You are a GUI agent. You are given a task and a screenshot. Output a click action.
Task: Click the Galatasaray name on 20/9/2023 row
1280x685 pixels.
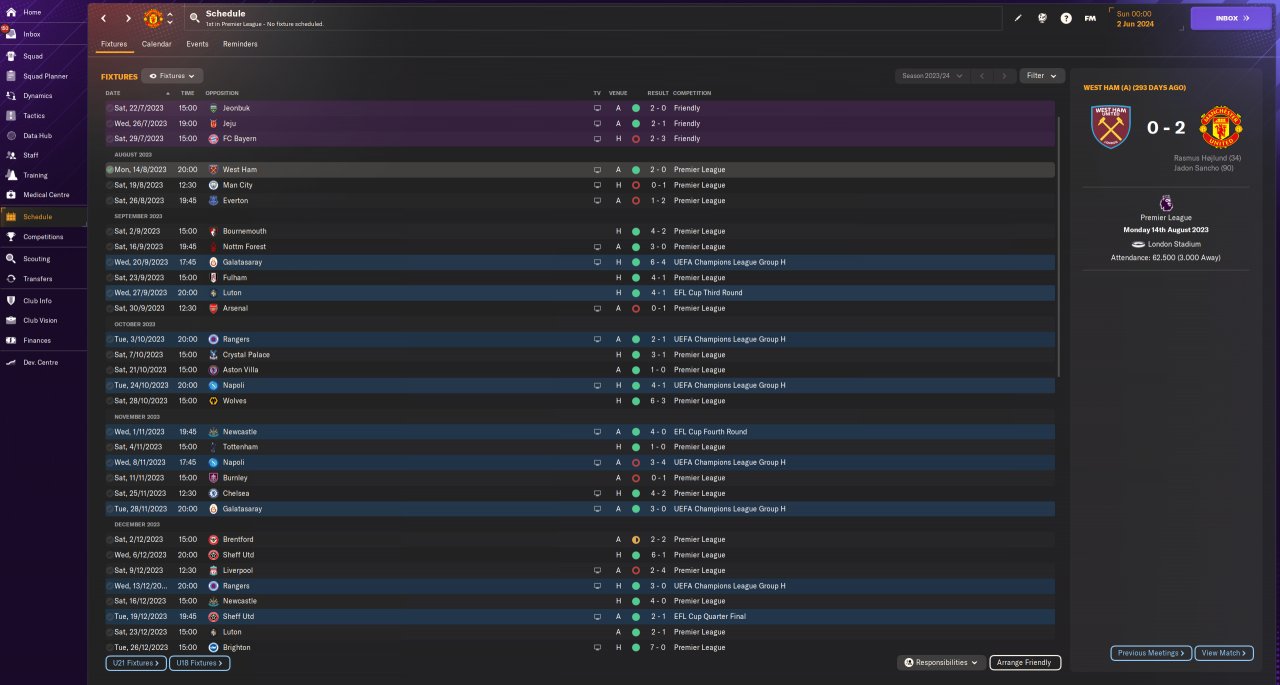242,262
